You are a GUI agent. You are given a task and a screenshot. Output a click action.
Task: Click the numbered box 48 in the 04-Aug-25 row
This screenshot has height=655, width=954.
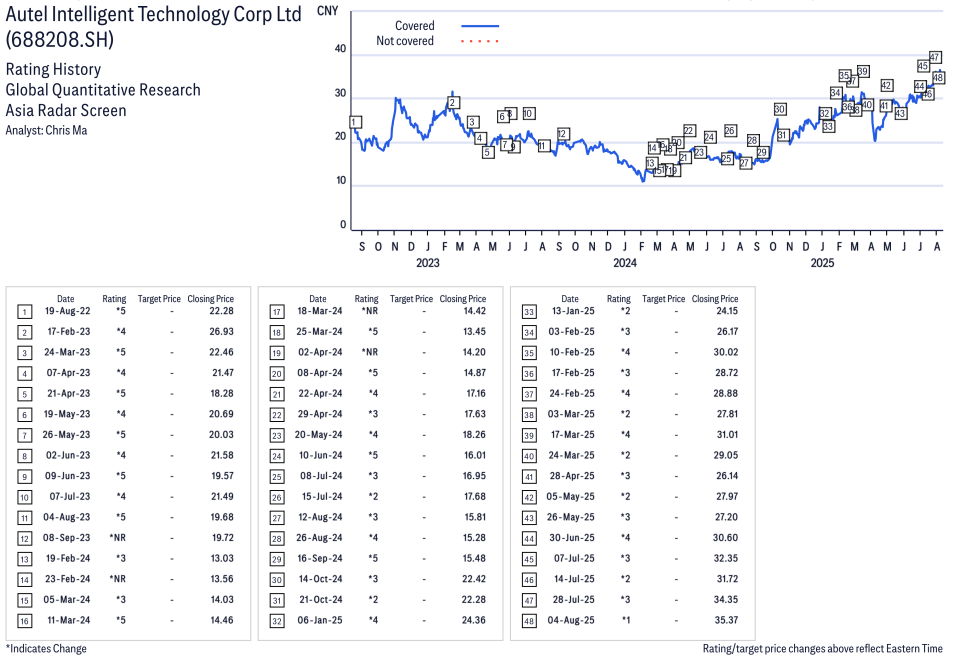point(529,621)
